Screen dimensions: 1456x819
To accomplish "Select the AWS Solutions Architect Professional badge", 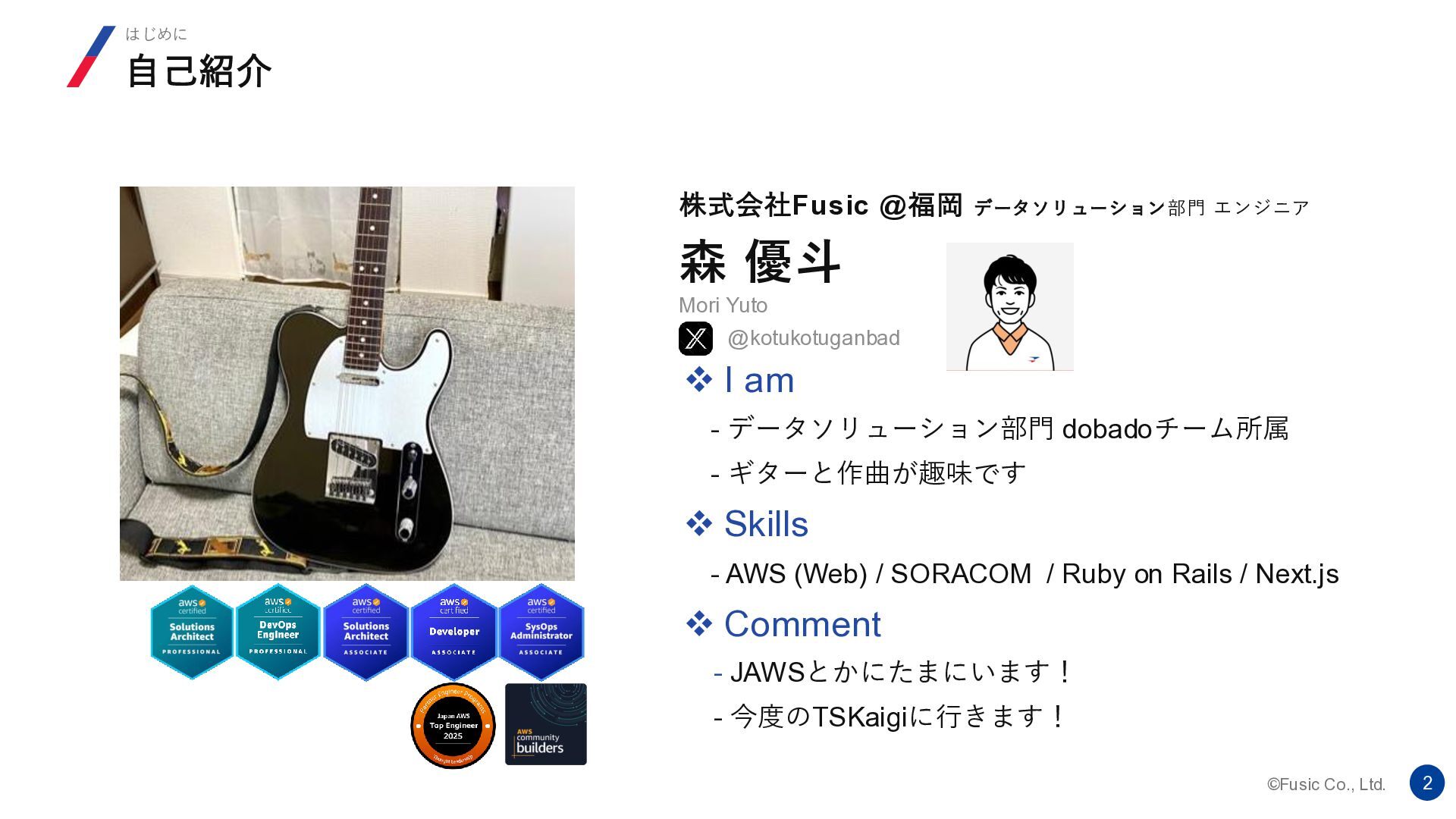I will [192, 632].
